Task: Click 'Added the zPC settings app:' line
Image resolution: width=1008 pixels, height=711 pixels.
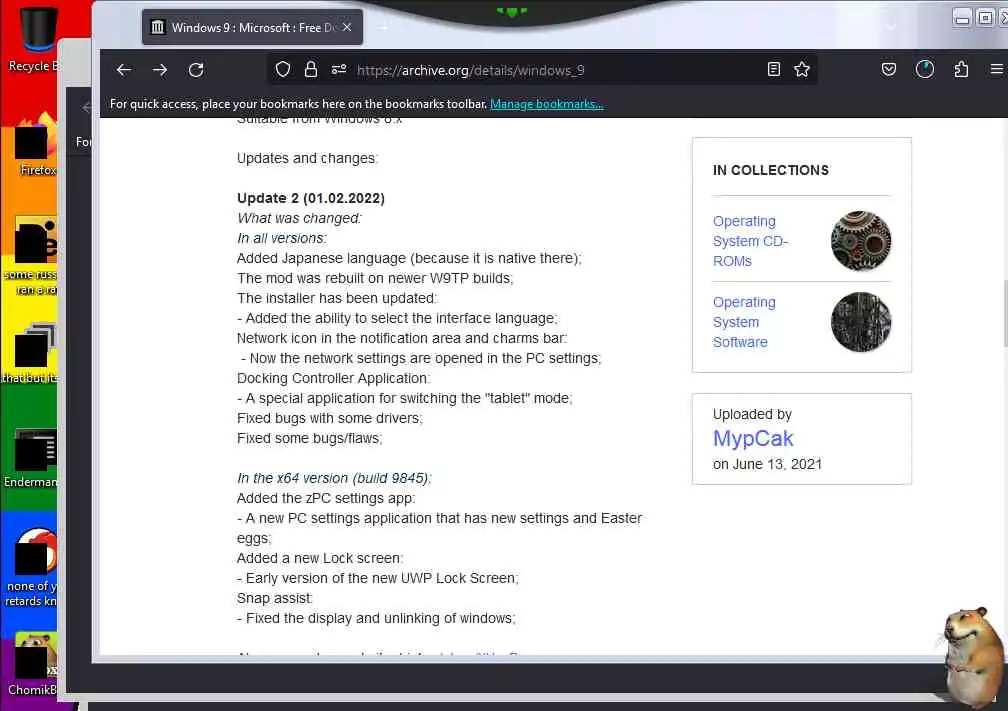Action: pos(326,498)
